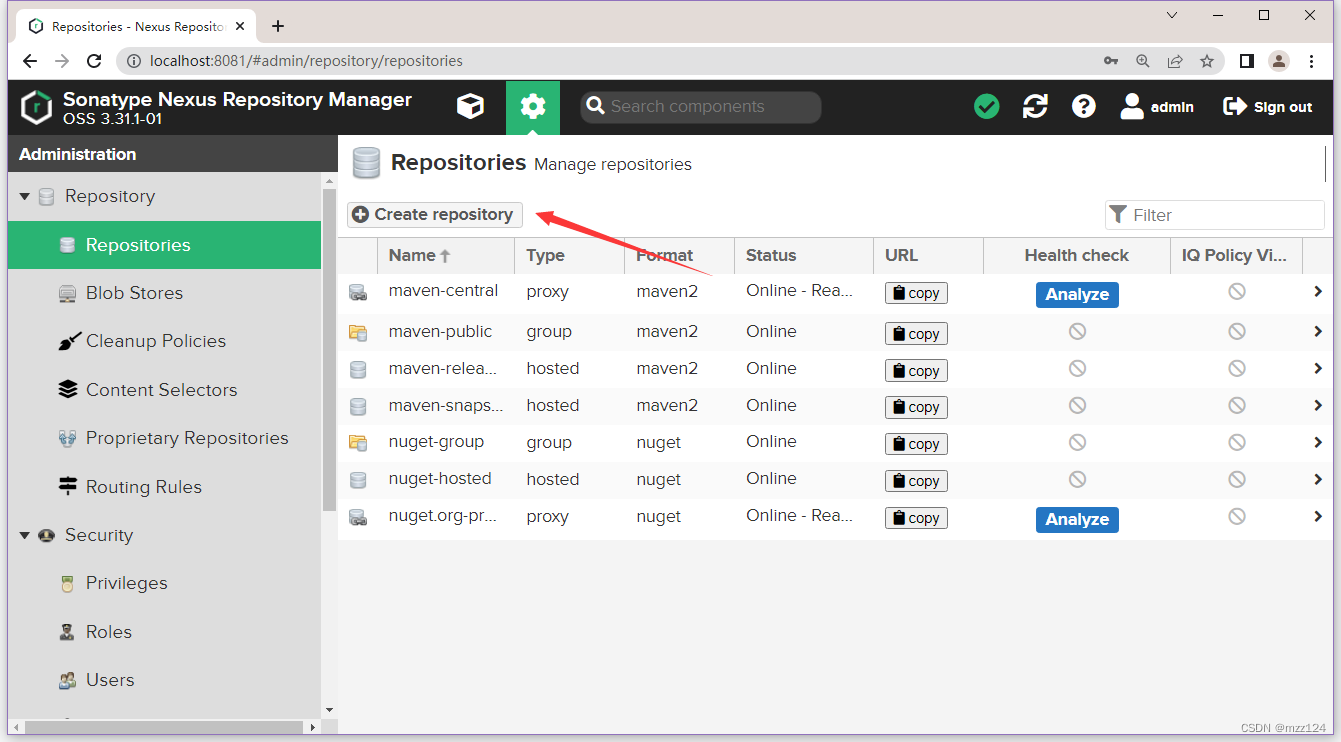Open the Administration gear icon
This screenshot has width=1341, height=742.
(533, 107)
